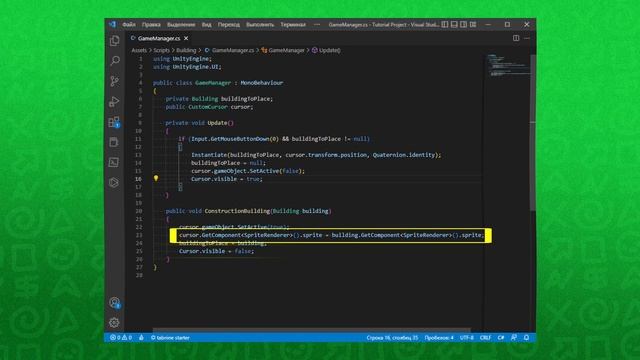Expand the Assets breadcrumb
The height and width of the screenshot is (360, 640).
click(139, 50)
